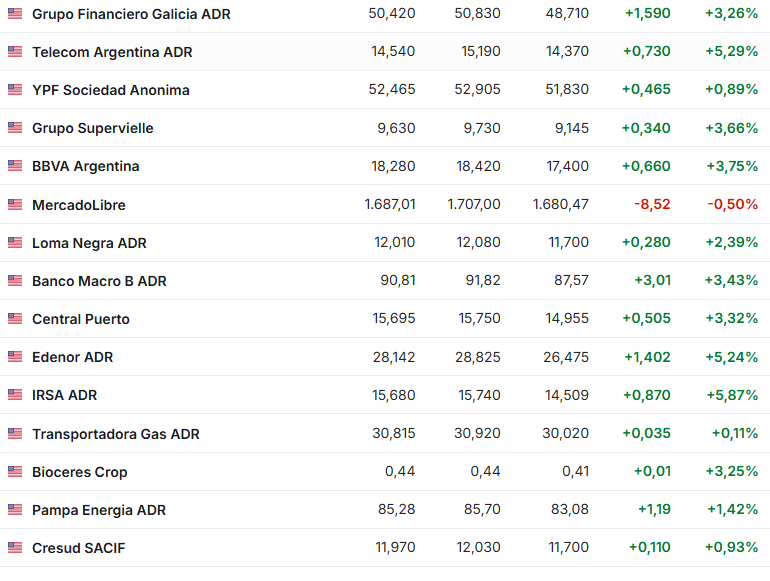Click the flag icon beside Pampa Energia ADR
The image size is (770, 581).
[15, 509]
